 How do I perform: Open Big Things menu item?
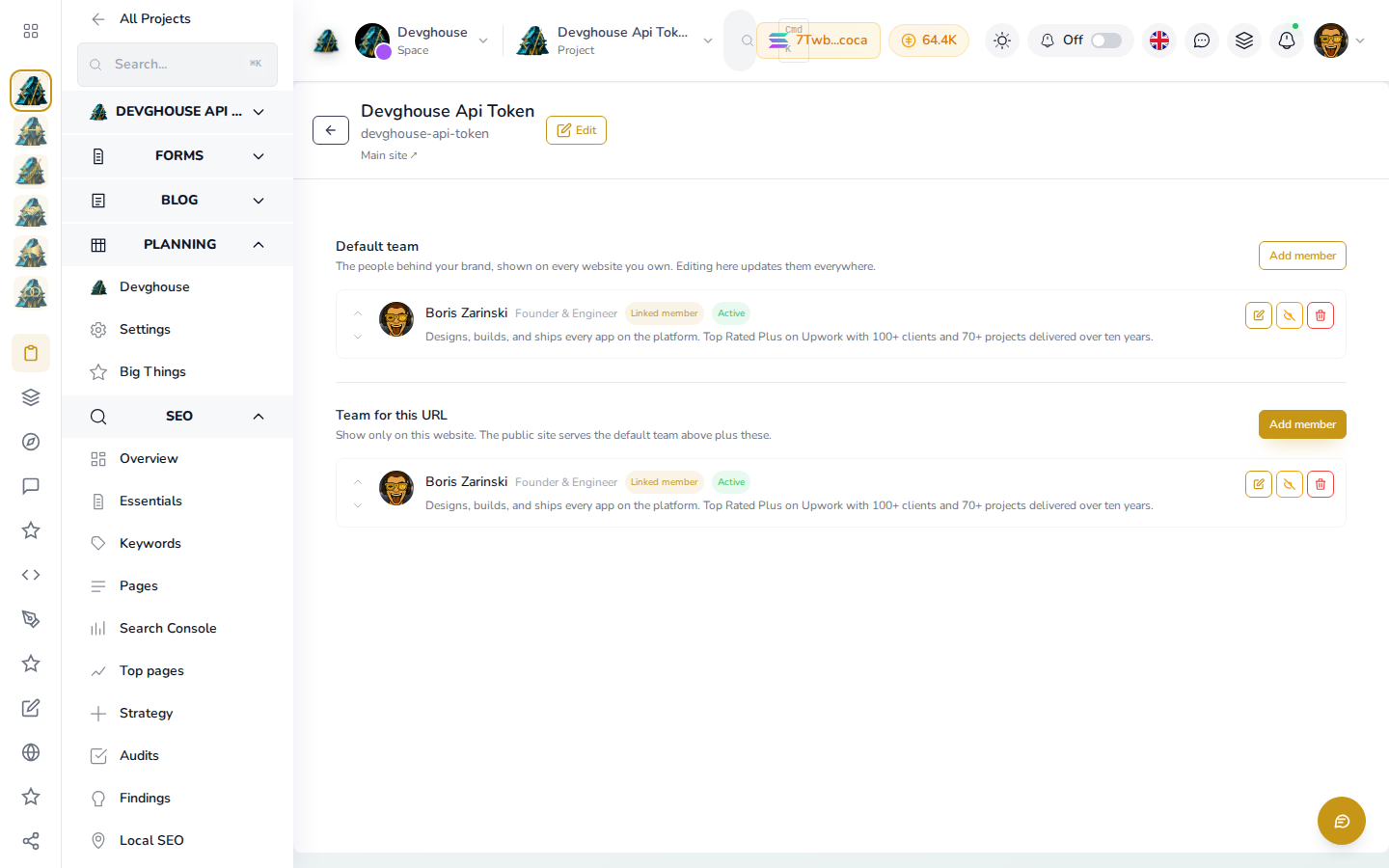177,372
